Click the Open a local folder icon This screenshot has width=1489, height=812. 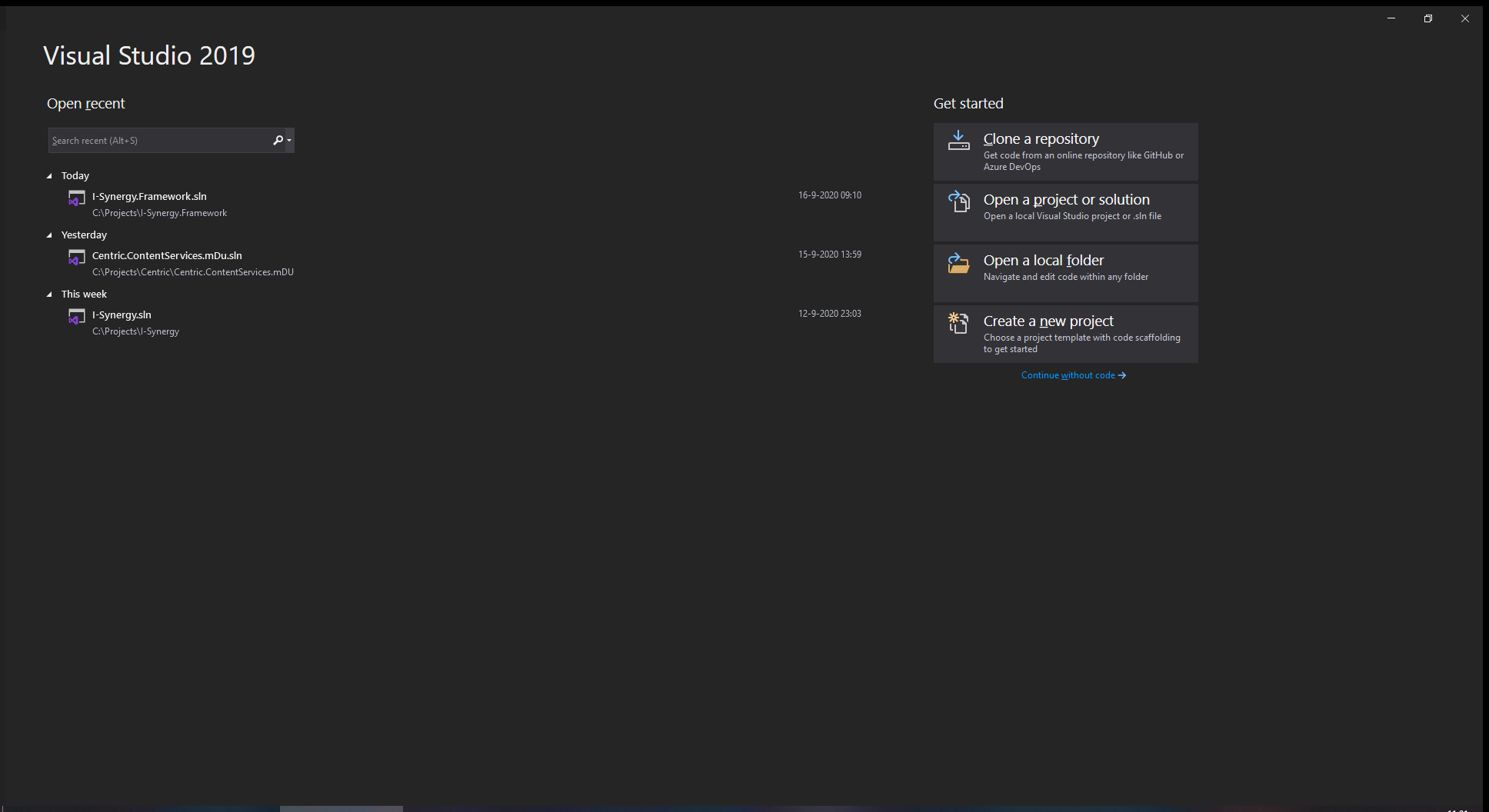click(958, 262)
